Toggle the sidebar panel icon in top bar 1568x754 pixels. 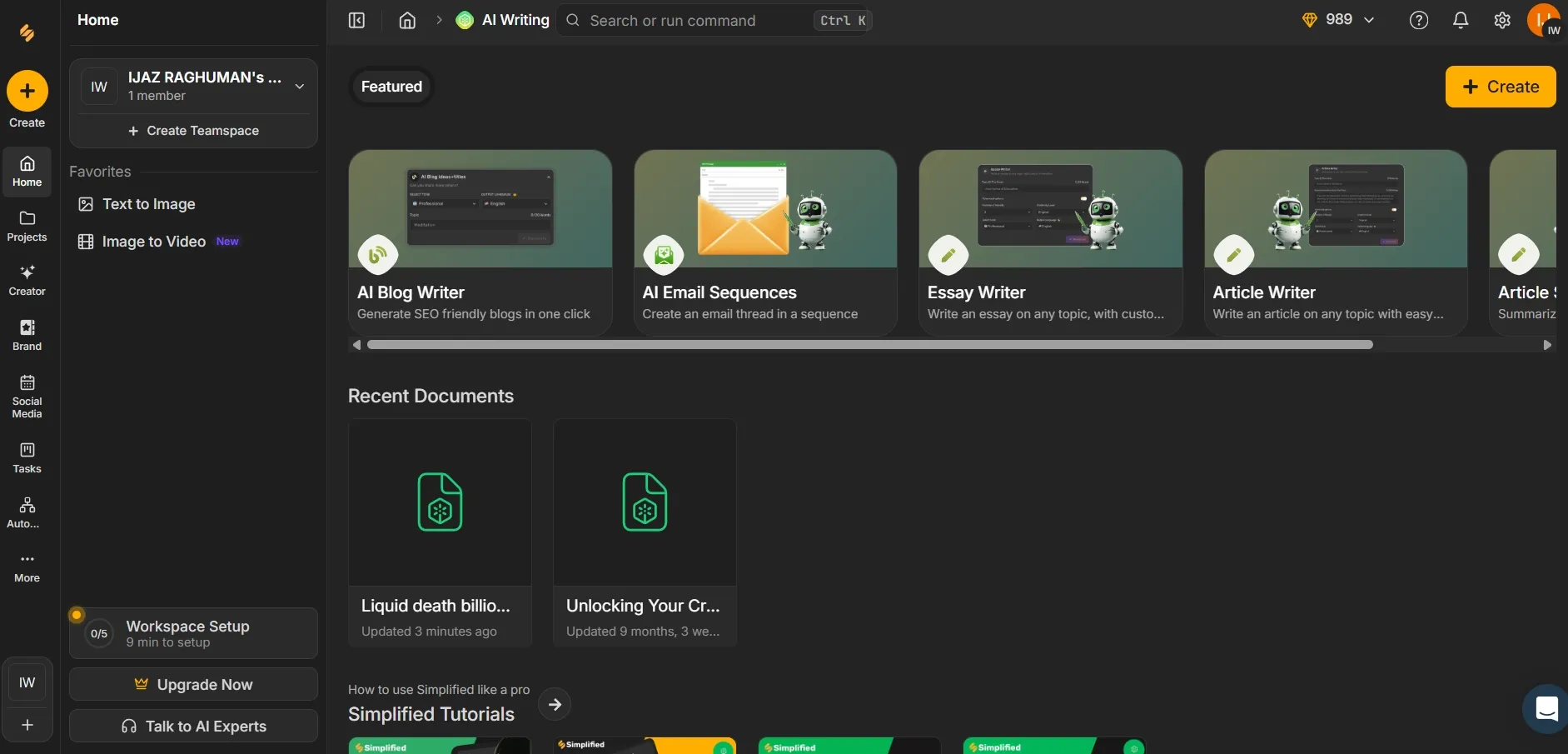(356, 20)
